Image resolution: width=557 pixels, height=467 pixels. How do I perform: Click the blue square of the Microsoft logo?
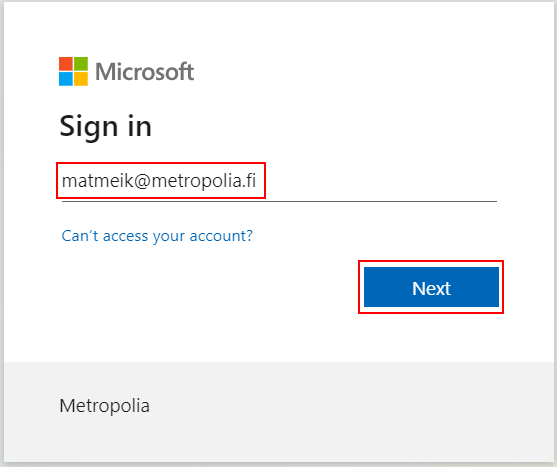66,79
